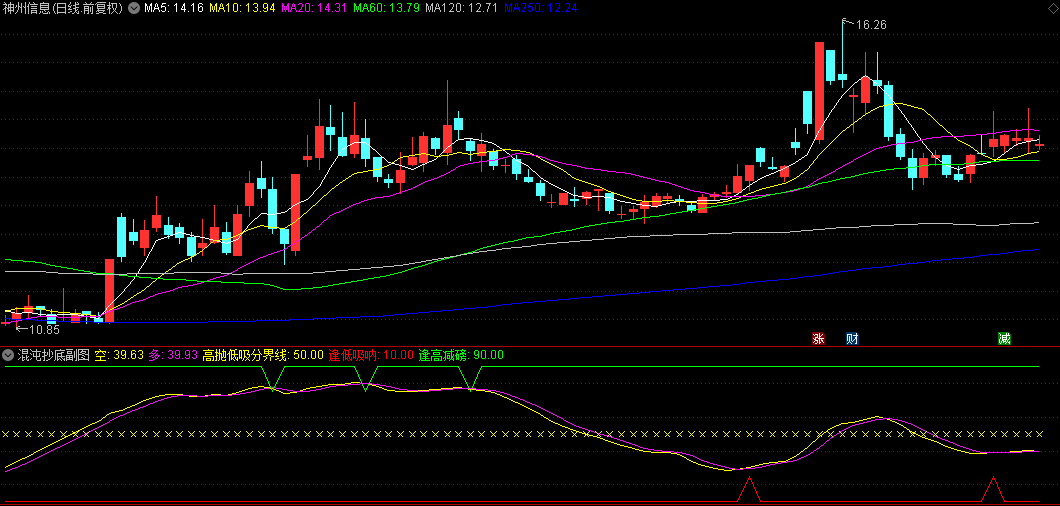This screenshot has width=1060, height=506.
Task: Click the first green V-shaped sell dip
Action: (273, 378)
